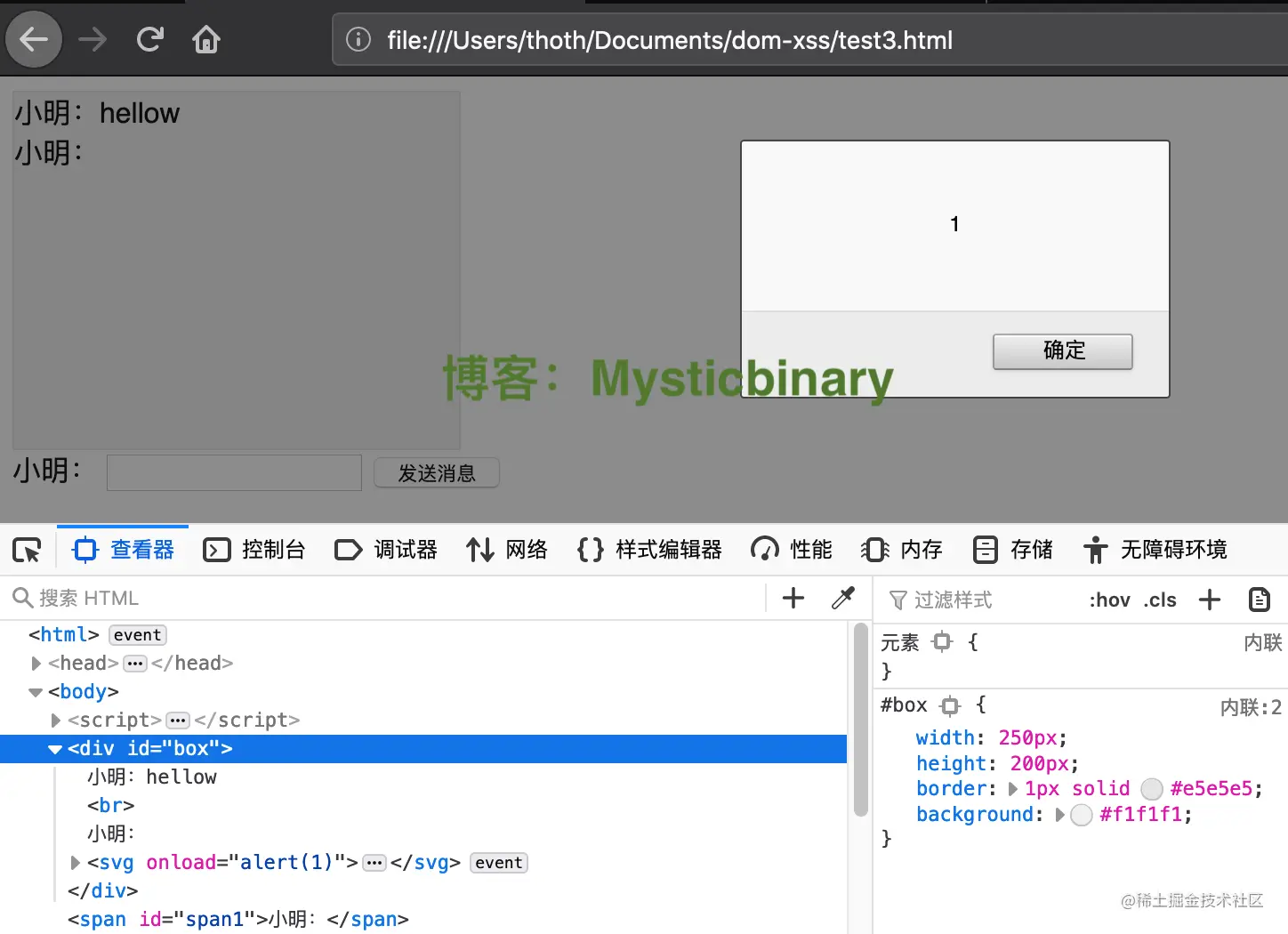Add a new style rule

coord(1210,600)
